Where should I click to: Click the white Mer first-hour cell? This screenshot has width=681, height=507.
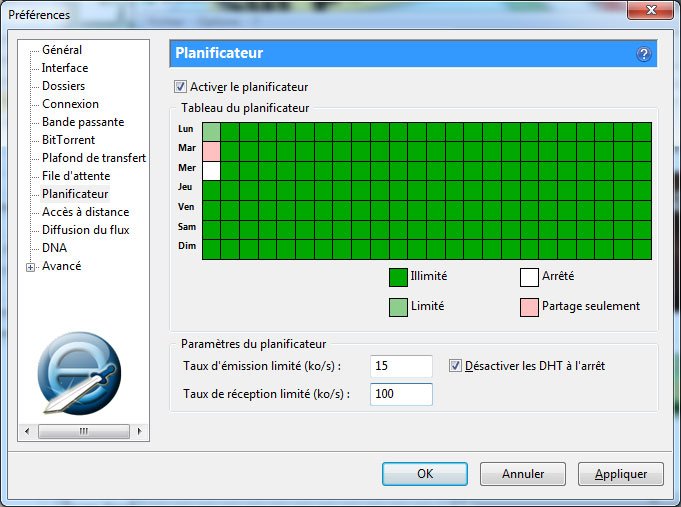212,171
